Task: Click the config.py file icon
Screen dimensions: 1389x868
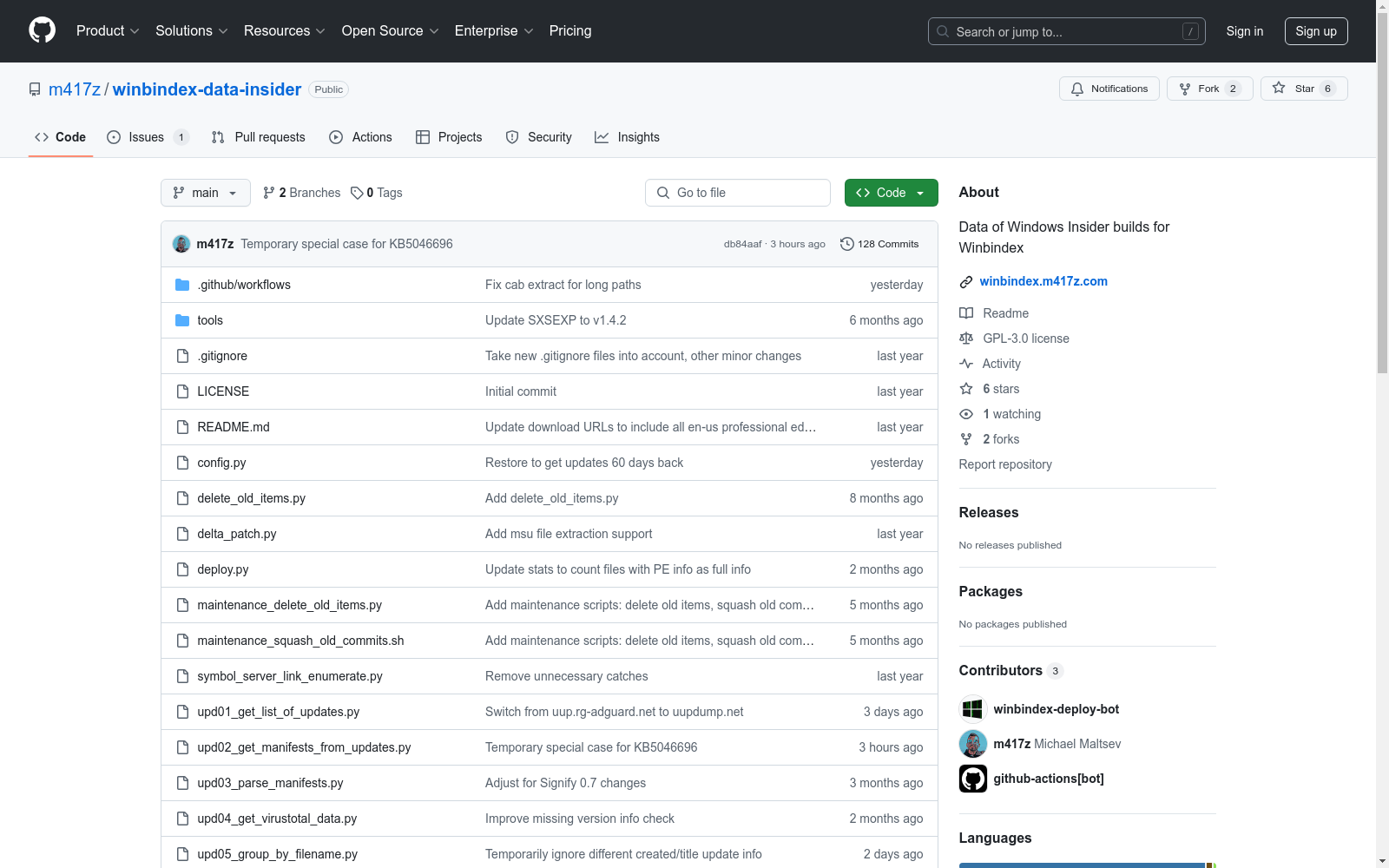Action: tap(182, 463)
